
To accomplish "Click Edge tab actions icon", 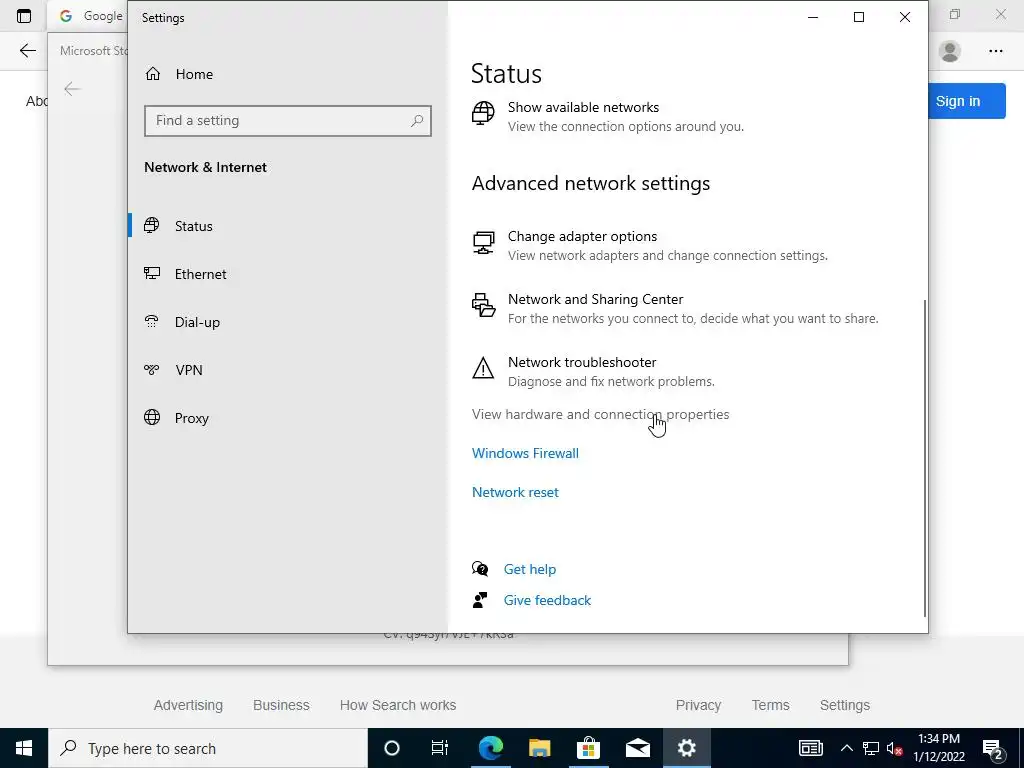I will [24, 16].
